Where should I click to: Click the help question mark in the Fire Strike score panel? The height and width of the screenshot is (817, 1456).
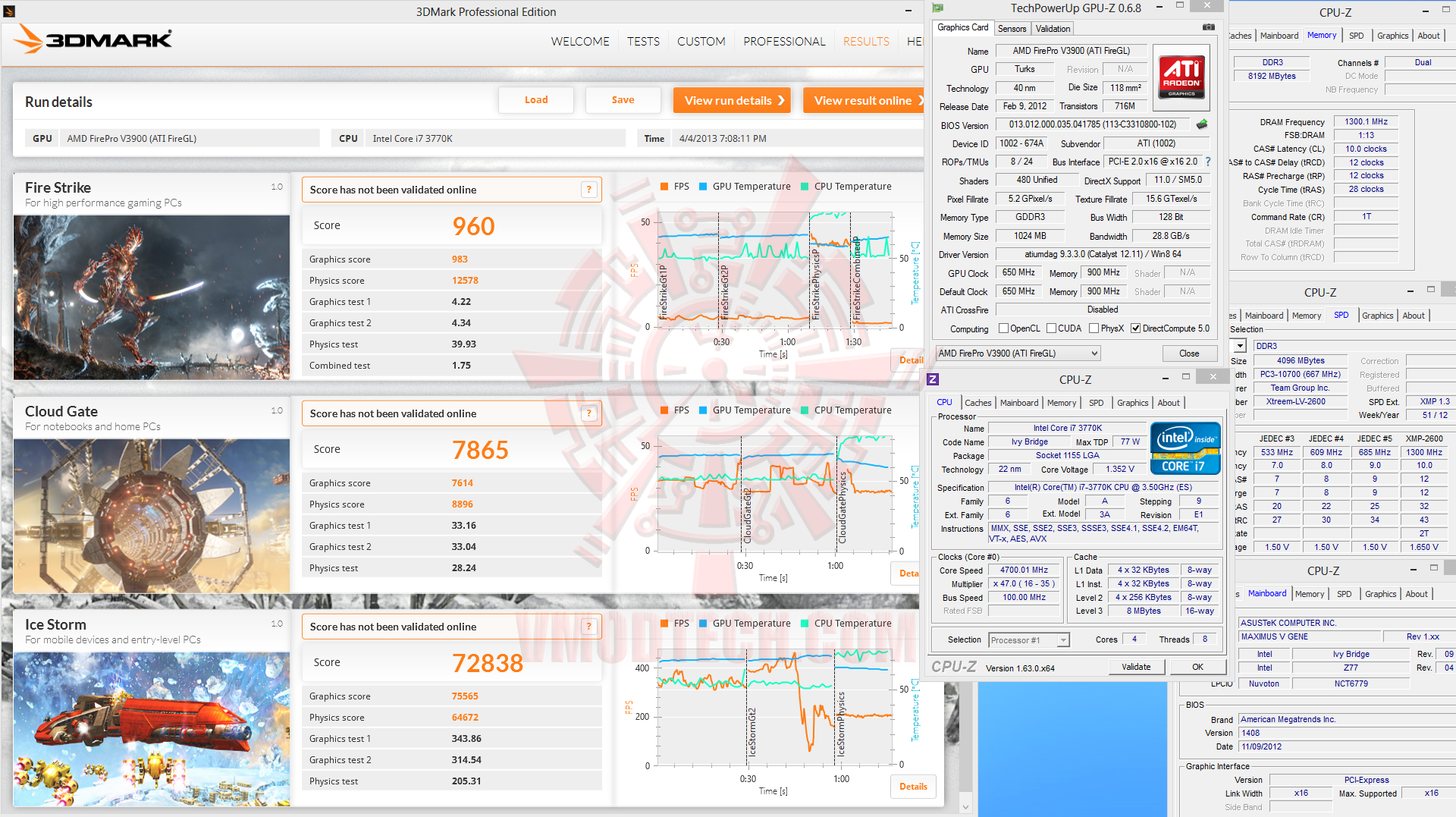click(588, 190)
